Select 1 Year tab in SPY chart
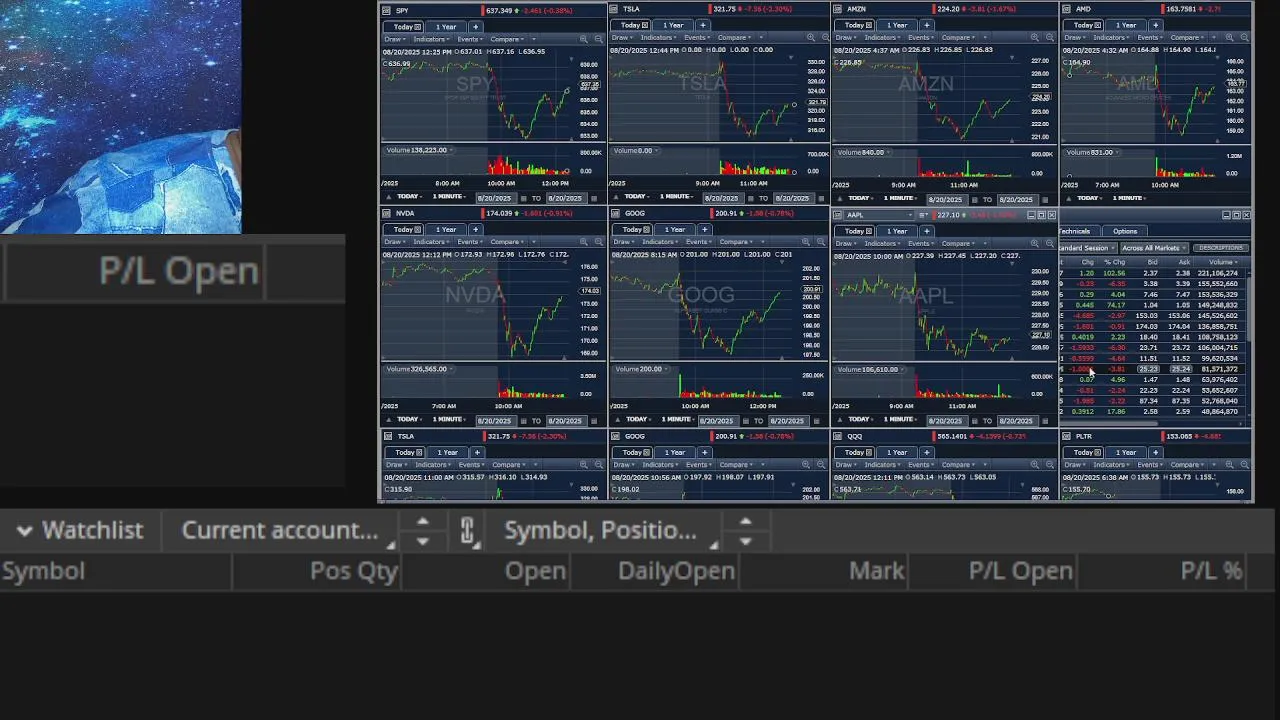The height and width of the screenshot is (720, 1280). pos(446,27)
